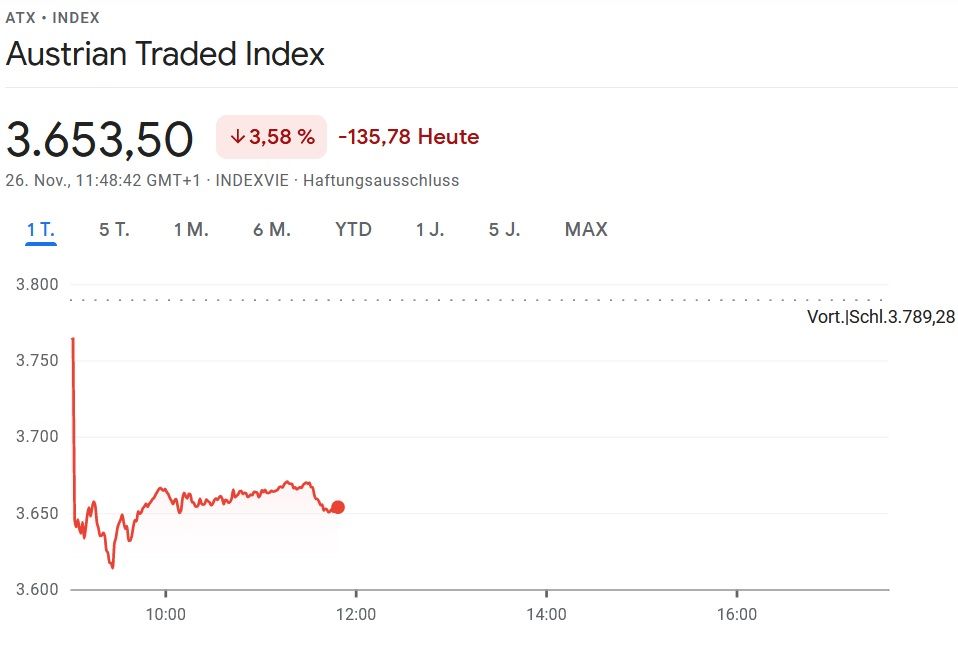Click the 14:00 mark on the time axis
Image resolution: width=958 pixels, height=649 pixels.
pos(546,615)
